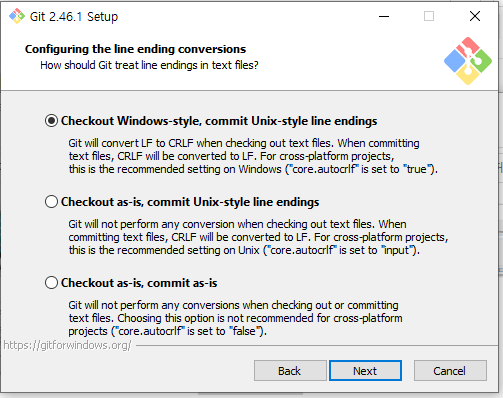Click the 'Checkout Windows-style, commit Unix-style line endings' label

pos(219,121)
